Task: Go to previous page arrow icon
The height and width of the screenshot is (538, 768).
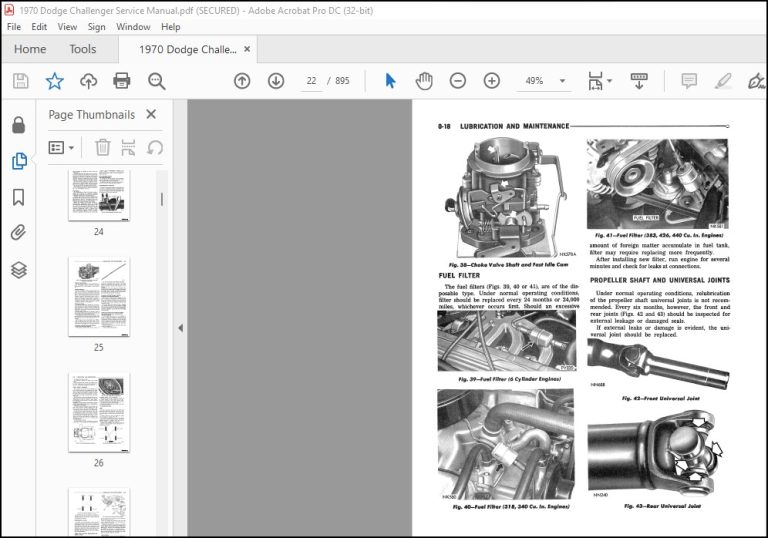Action: point(242,81)
